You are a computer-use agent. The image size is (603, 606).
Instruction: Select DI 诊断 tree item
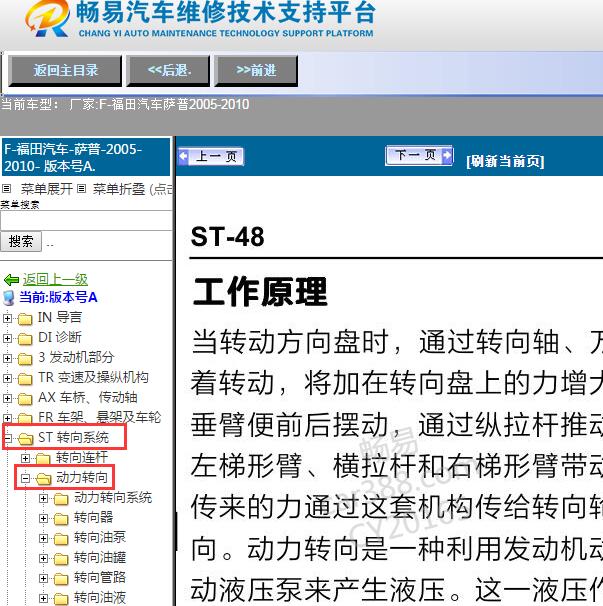(60, 337)
